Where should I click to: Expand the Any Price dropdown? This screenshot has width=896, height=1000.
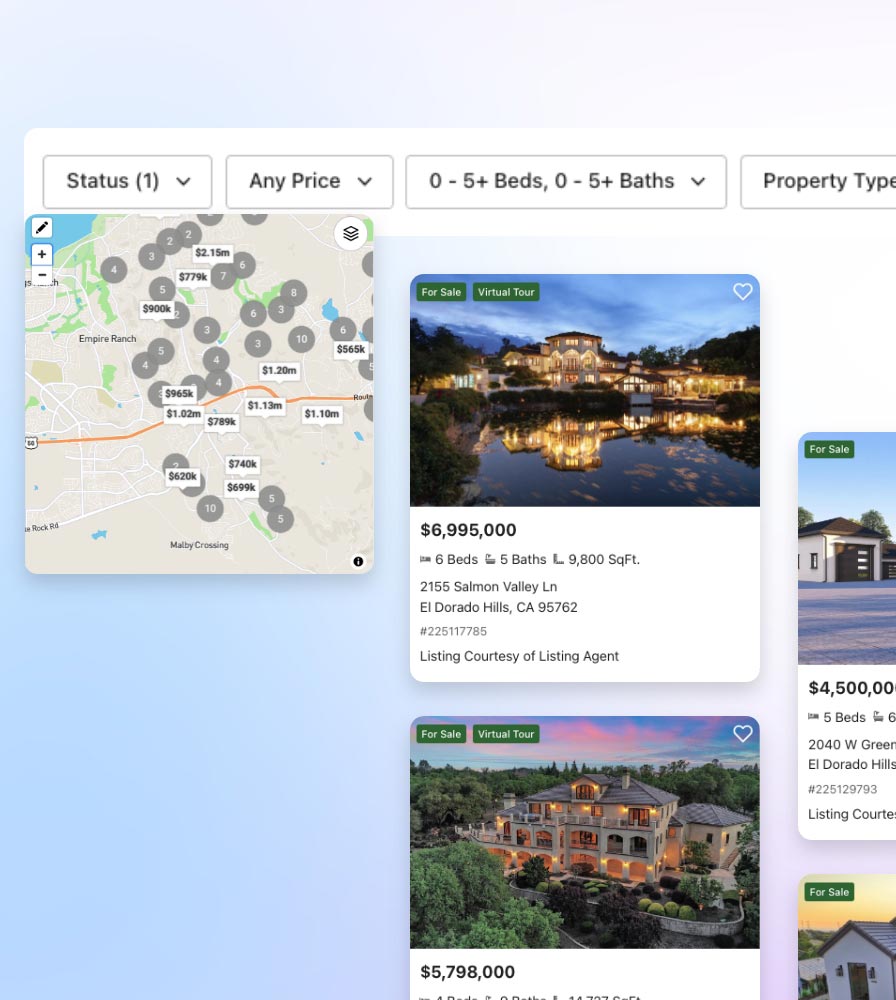(x=309, y=181)
